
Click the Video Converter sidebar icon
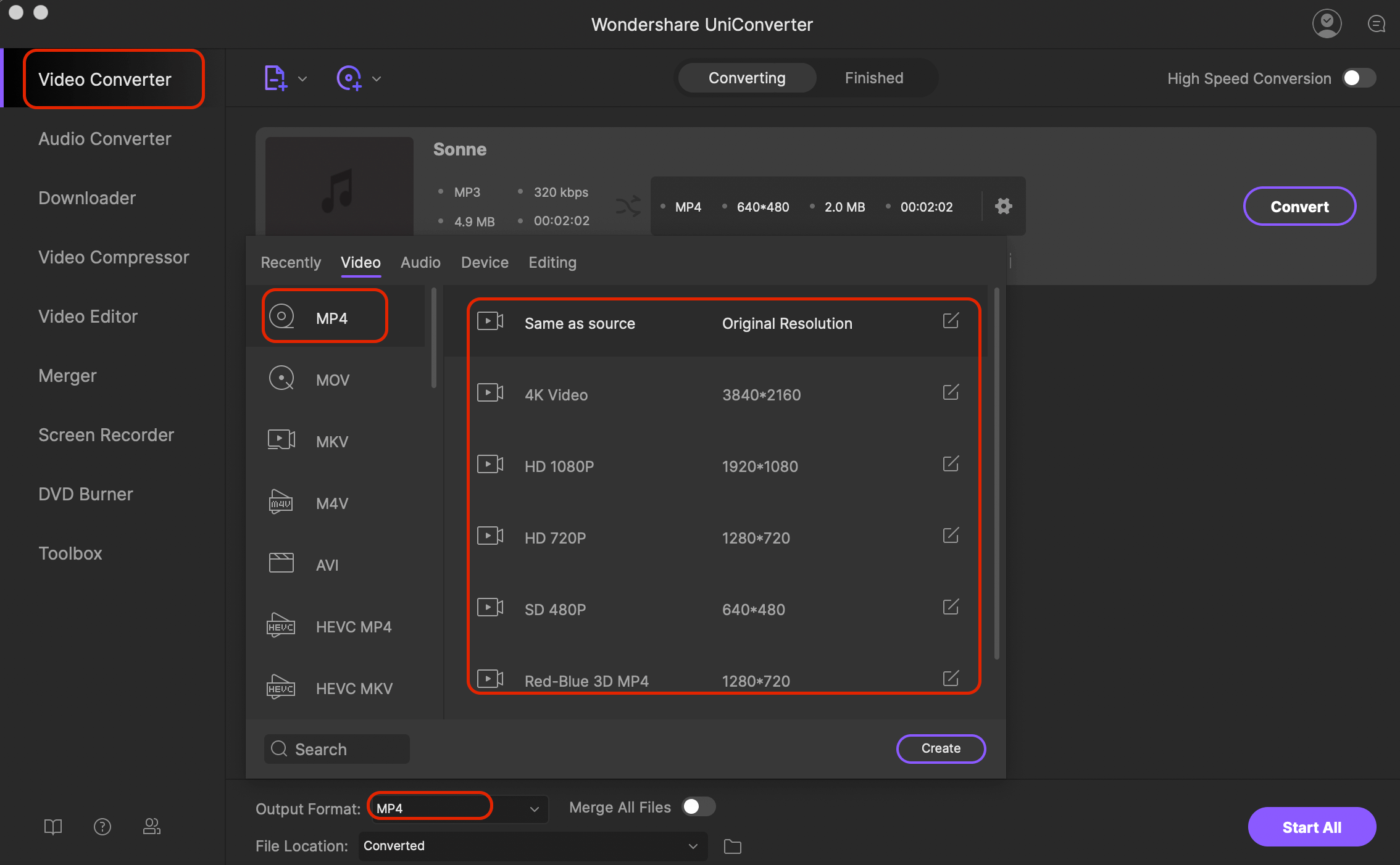104,79
